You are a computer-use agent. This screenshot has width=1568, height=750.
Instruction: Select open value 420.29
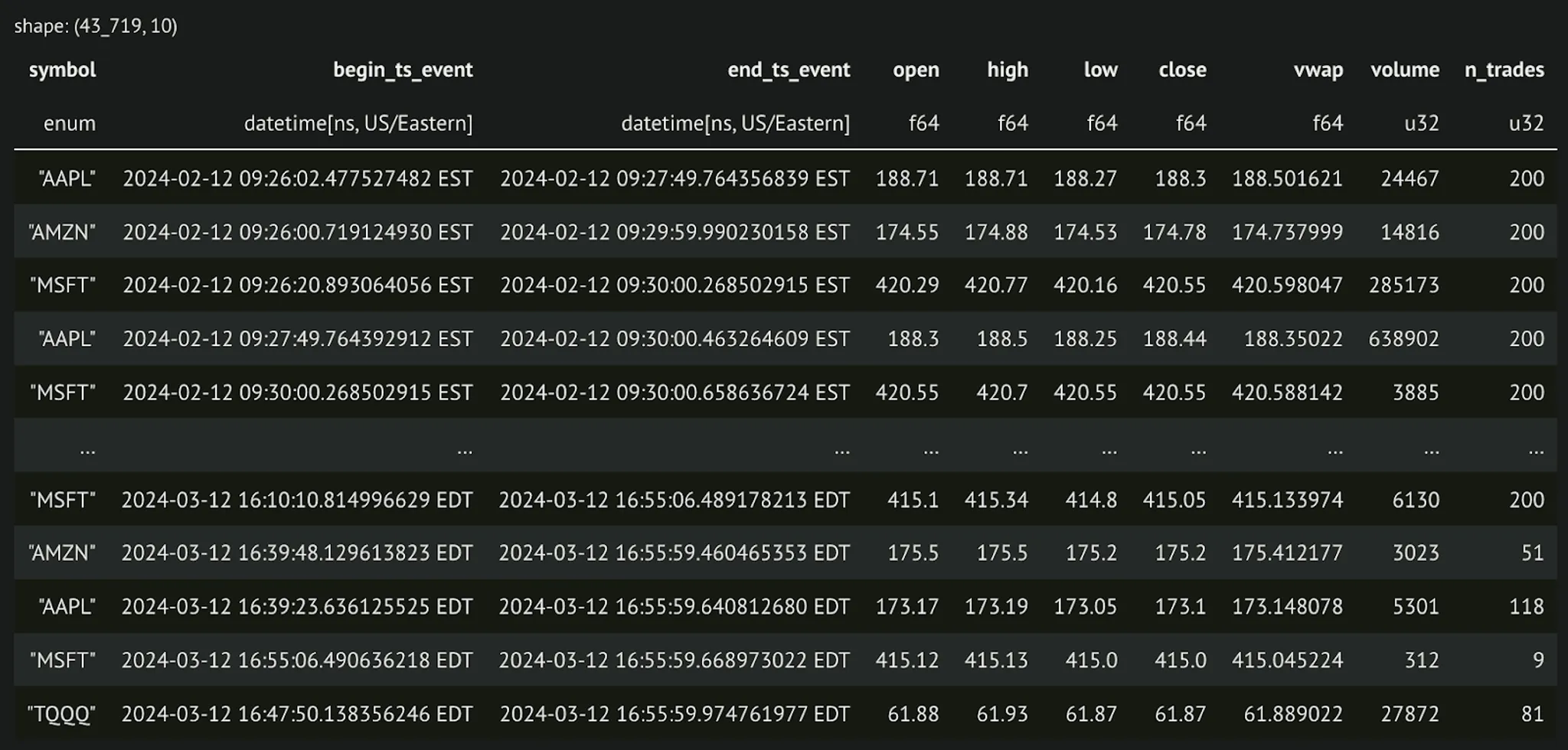pyautogui.click(x=907, y=285)
